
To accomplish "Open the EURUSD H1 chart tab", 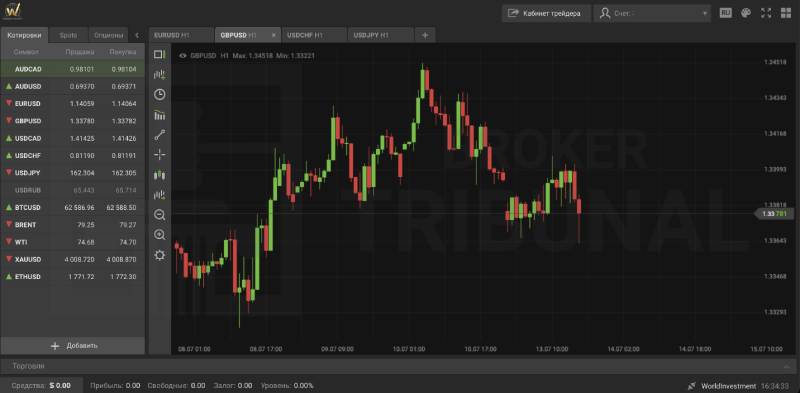I will (x=182, y=35).
